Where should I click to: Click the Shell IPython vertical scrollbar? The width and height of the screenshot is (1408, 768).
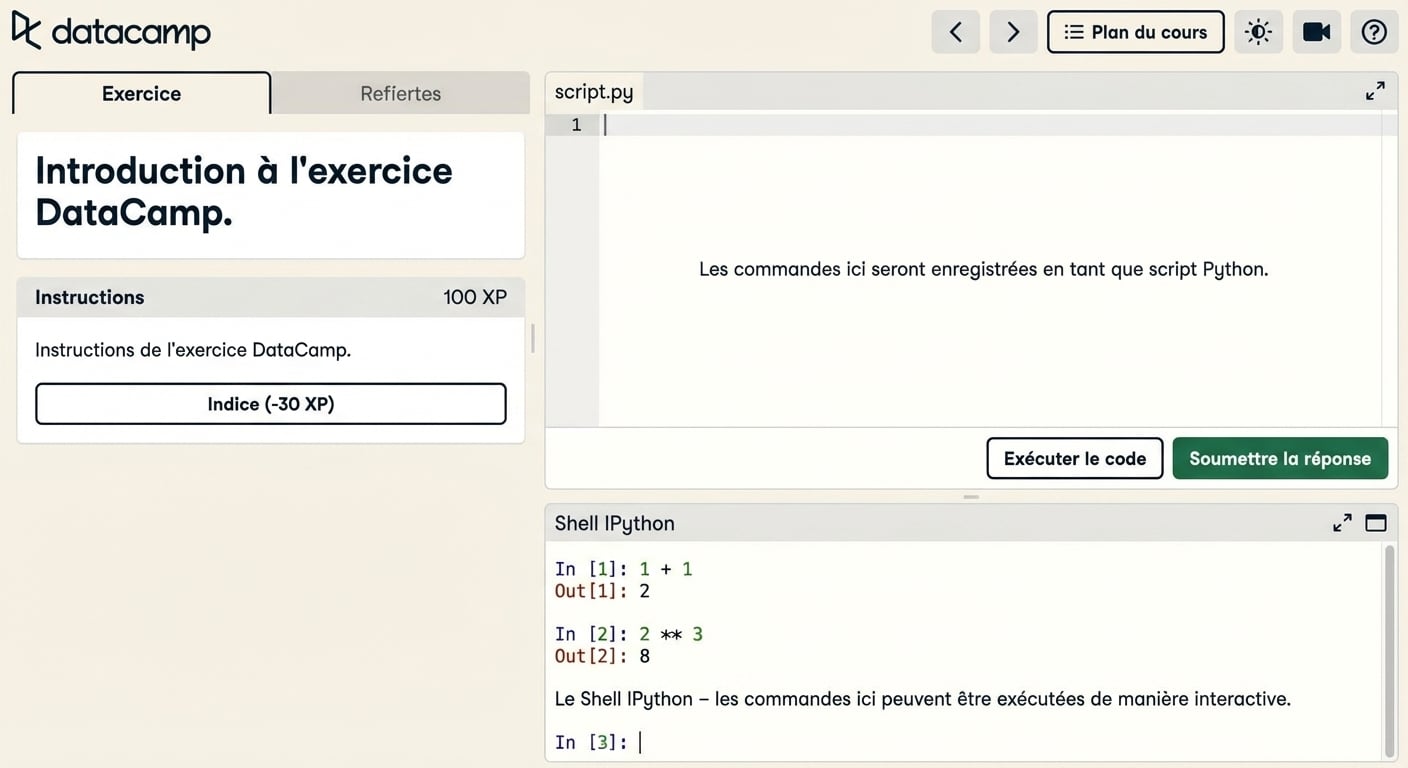click(x=1390, y=650)
